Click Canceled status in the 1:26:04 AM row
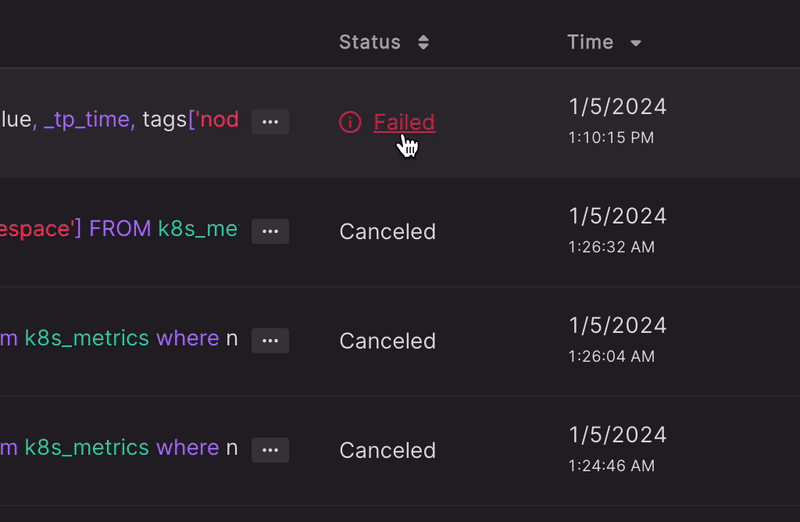 point(387,340)
